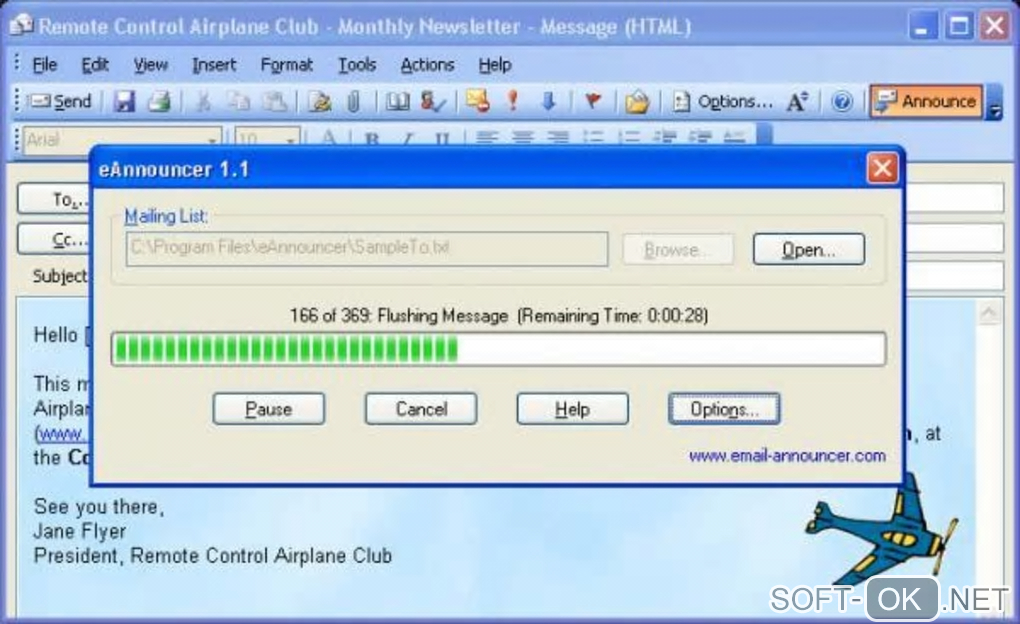The image size is (1020, 624).
Task: Open Help with the blue question mark icon
Action: point(842,102)
